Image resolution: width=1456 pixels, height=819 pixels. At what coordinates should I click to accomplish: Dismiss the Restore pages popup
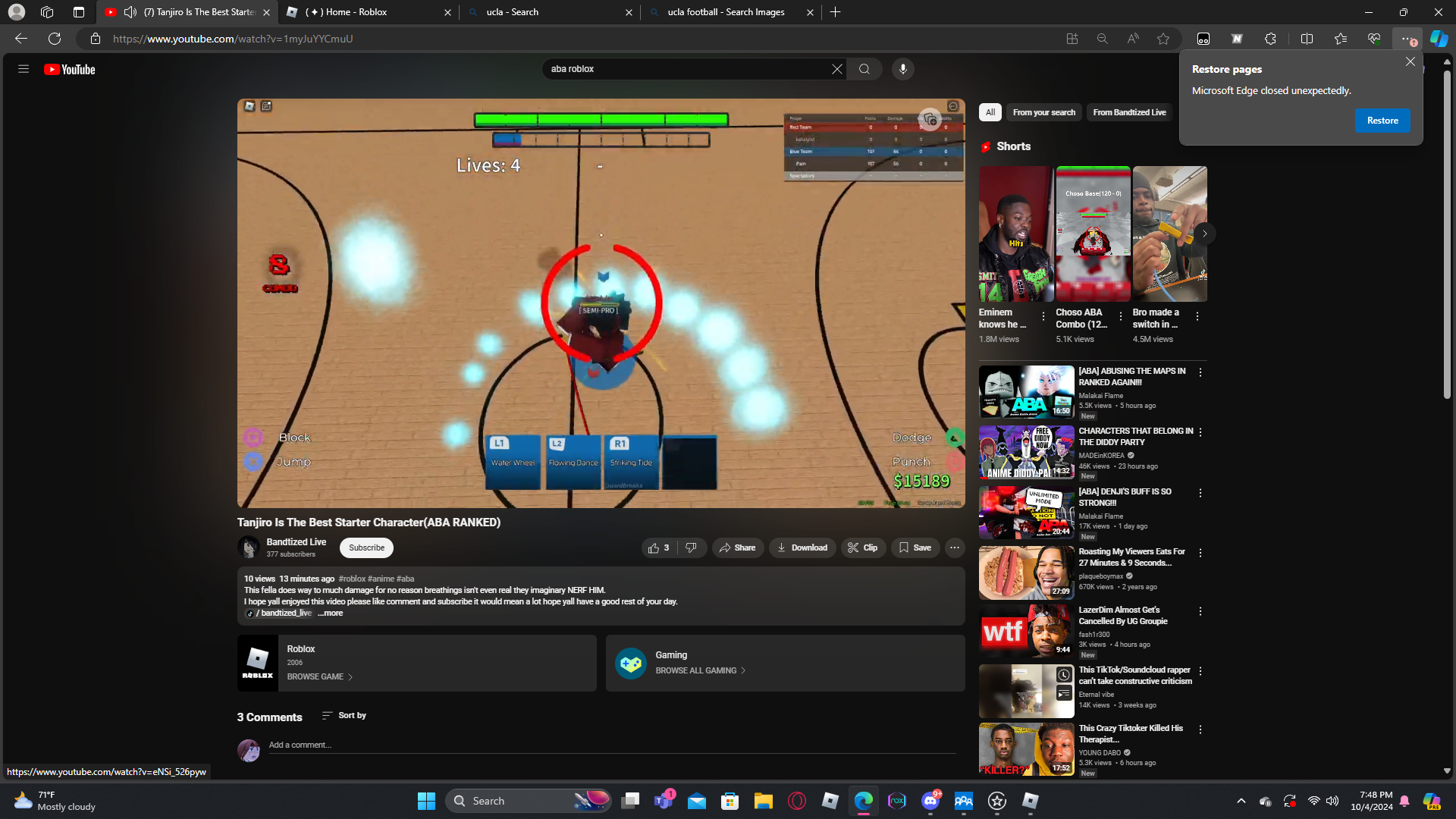tap(1410, 62)
